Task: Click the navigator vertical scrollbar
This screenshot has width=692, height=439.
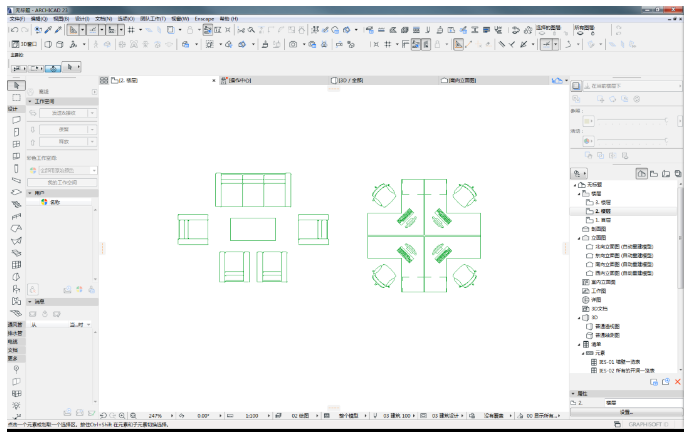Action: point(680,238)
